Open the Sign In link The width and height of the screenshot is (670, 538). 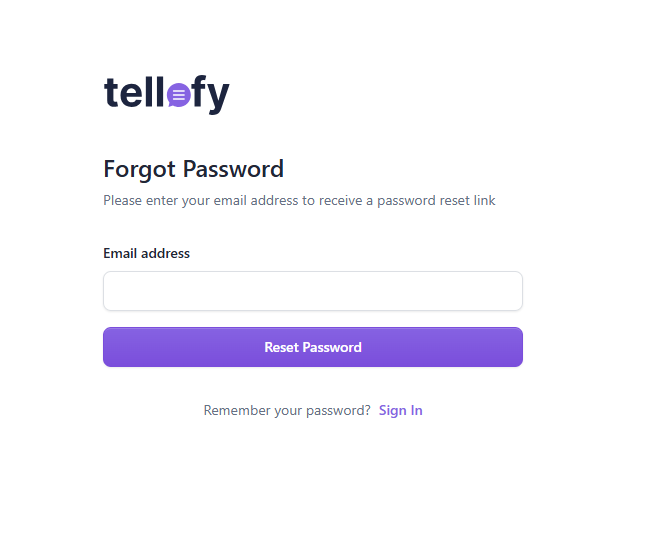400,410
